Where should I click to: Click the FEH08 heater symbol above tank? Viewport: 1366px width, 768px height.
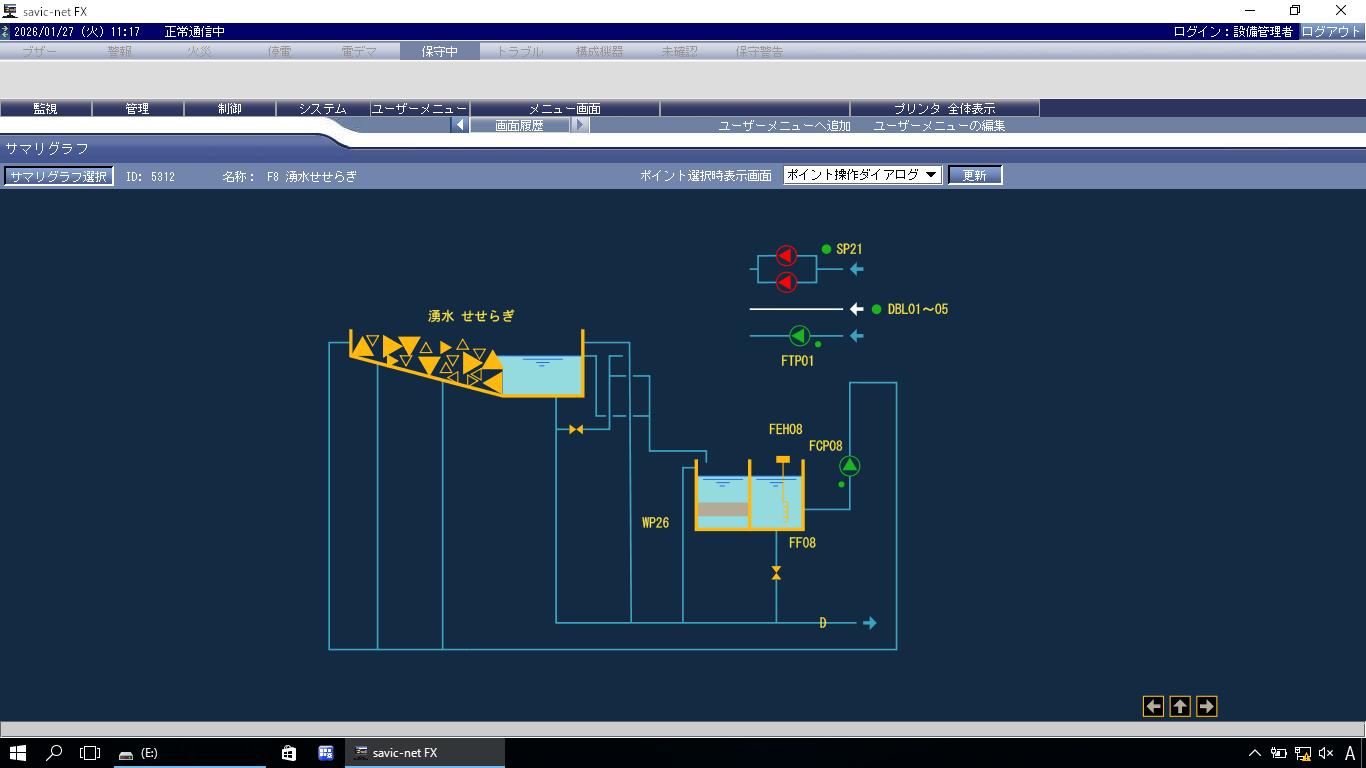tap(783, 460)
